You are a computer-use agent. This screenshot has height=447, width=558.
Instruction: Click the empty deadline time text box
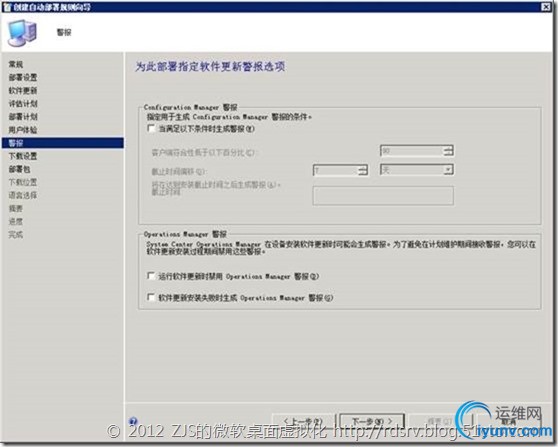[x=383, y=195]
